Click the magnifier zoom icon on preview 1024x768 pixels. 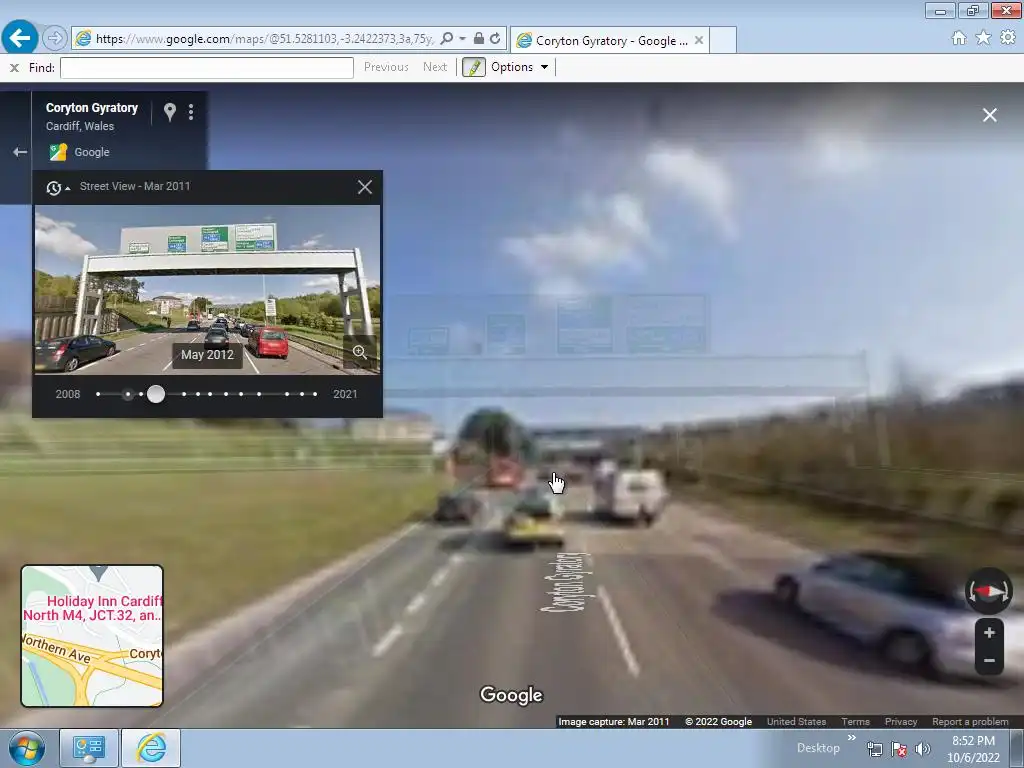pyautogui.click(x=359, y=352)
